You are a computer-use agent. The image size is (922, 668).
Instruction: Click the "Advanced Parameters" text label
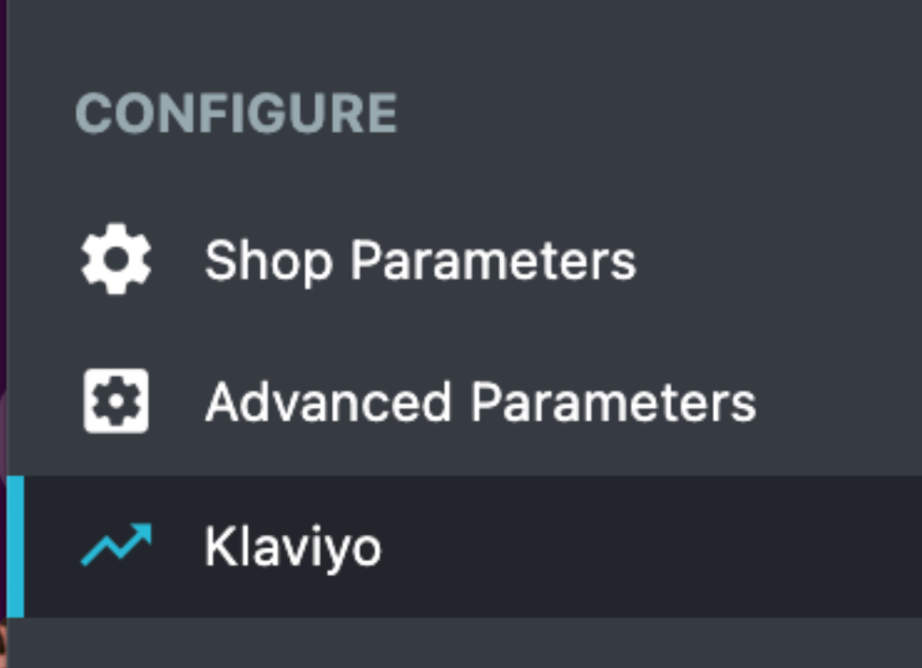pos(480,403)
